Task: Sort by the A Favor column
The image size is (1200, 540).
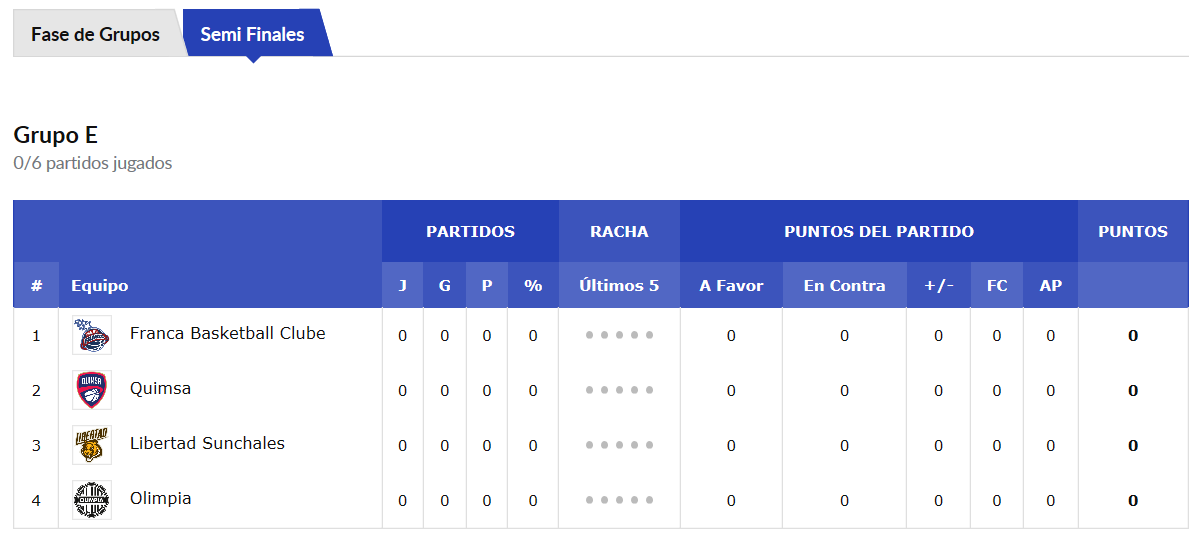Action: tap(731, 286)
